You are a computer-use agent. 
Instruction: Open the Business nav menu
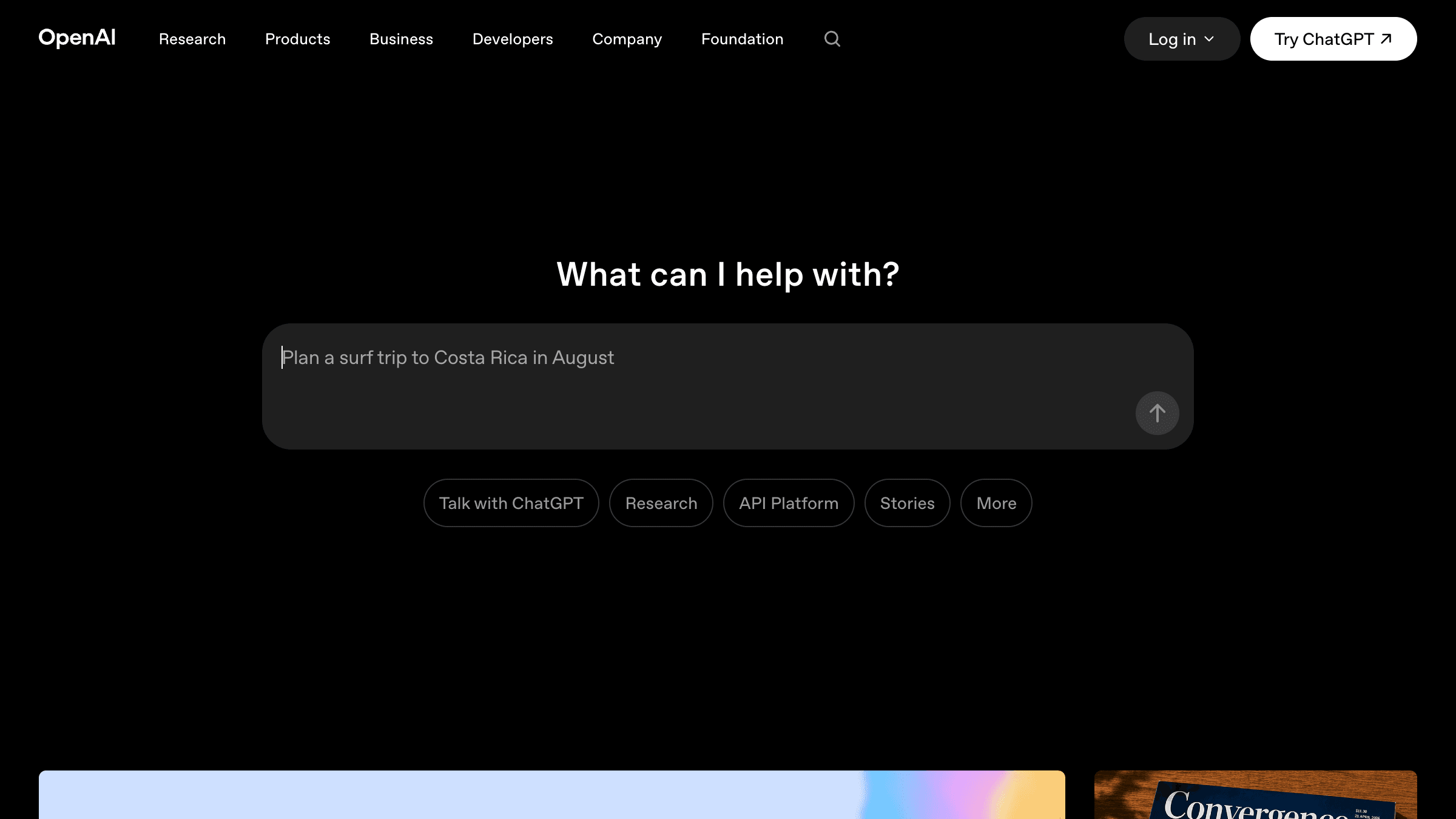401,39
